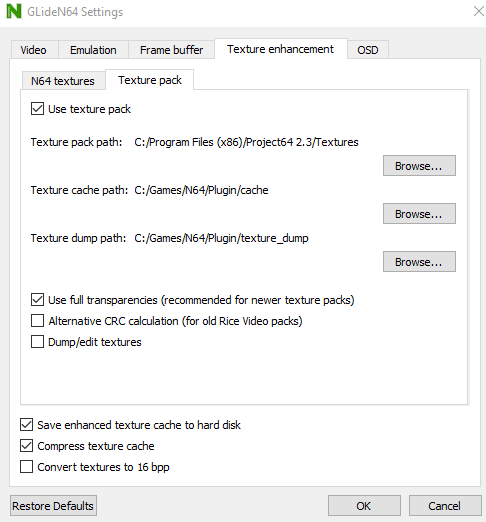Open the Emulation tab
The image size is (486, 522).
coord(93,50)
